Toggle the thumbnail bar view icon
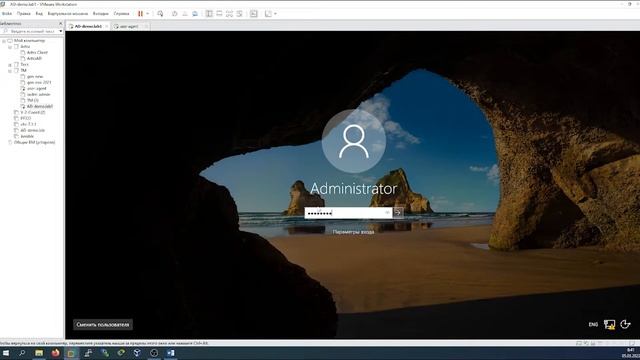The image size is (640, 360). tap(219, 14)
